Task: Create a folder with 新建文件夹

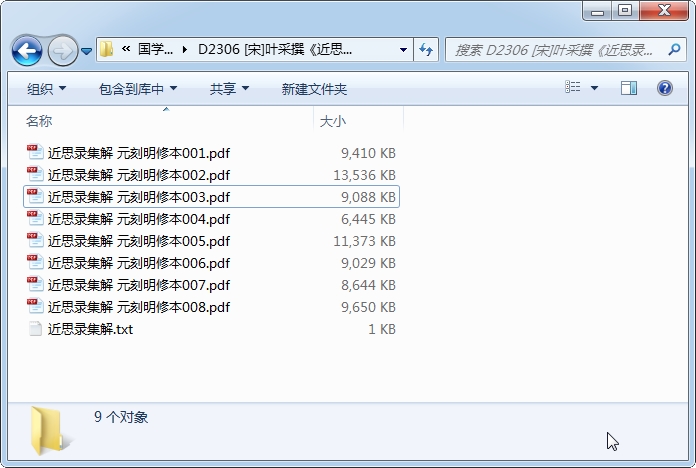Action: click(314, 89)
